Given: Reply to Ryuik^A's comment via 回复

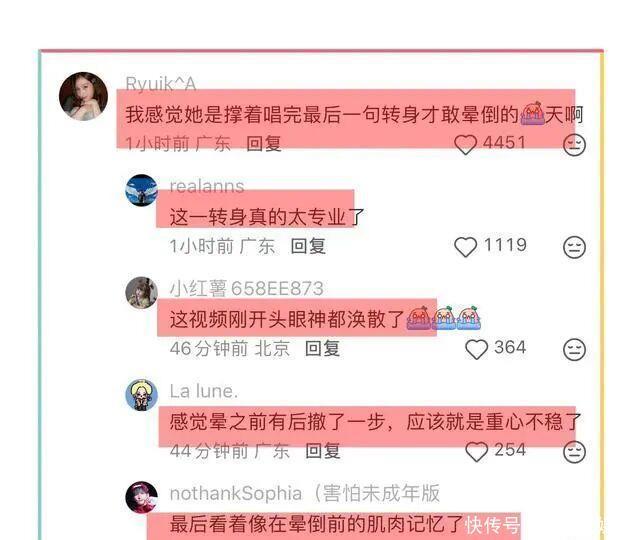Looking at the screenshot, I should [x=264, y=144].
